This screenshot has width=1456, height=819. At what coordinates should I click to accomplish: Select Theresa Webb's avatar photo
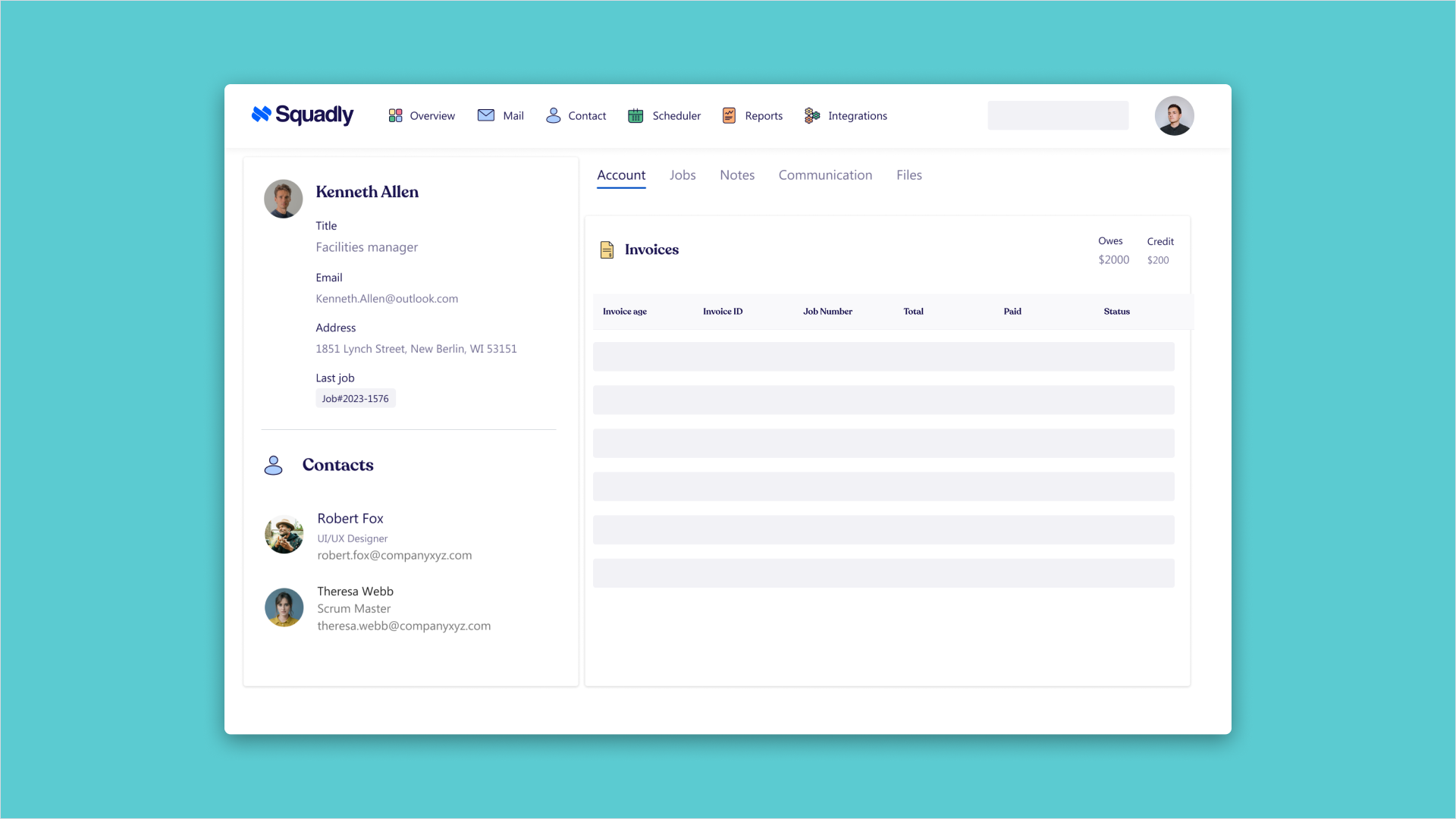click(284, 607)
